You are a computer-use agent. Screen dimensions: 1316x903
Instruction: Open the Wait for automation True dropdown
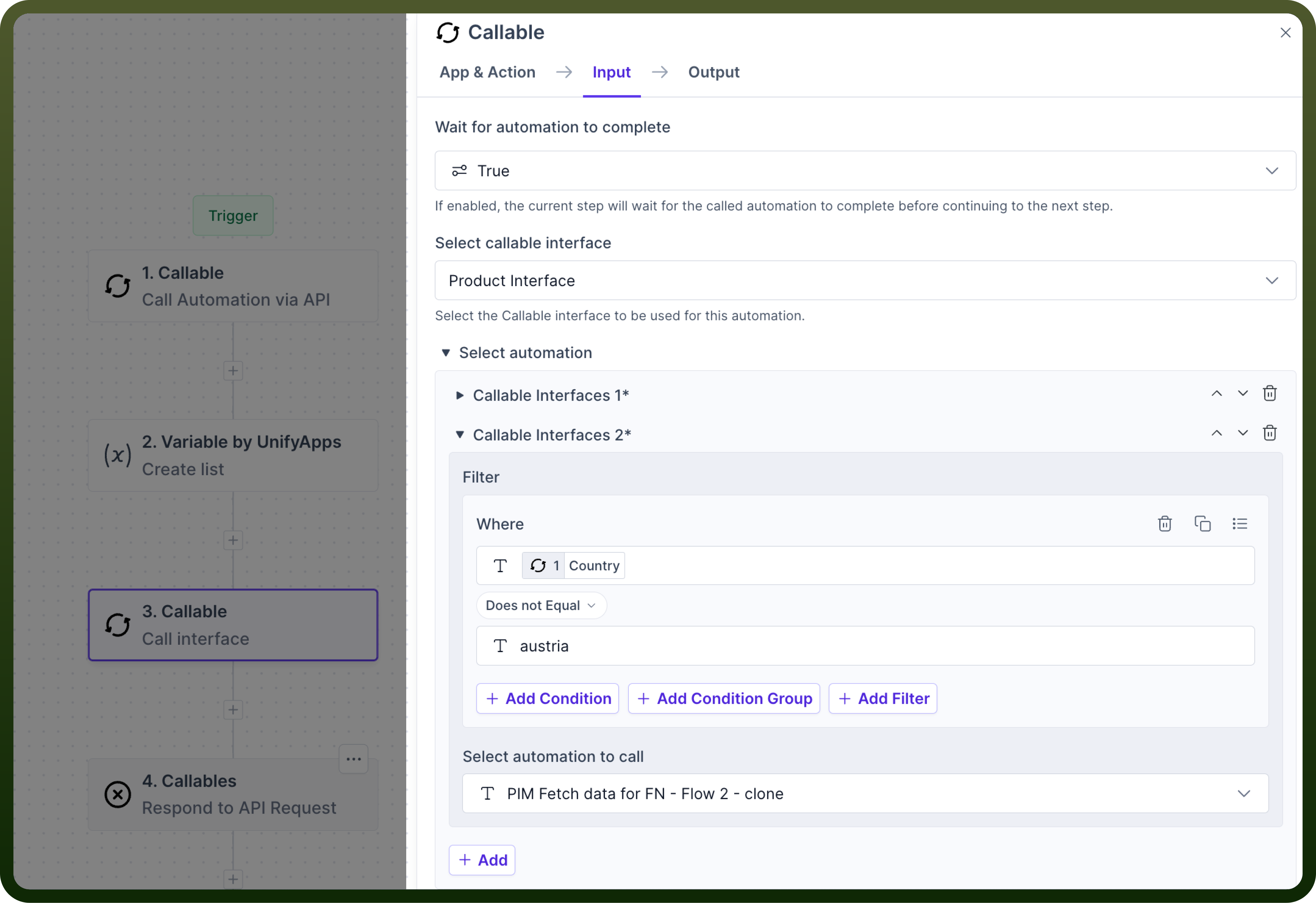point(865,171)
